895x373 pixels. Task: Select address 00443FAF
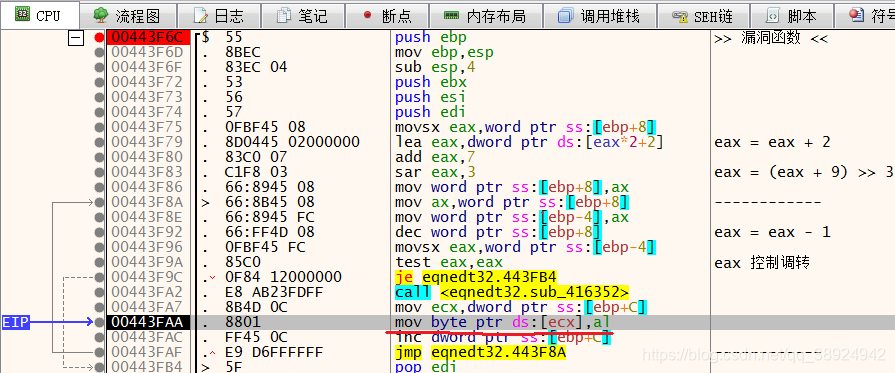[148, 352]
